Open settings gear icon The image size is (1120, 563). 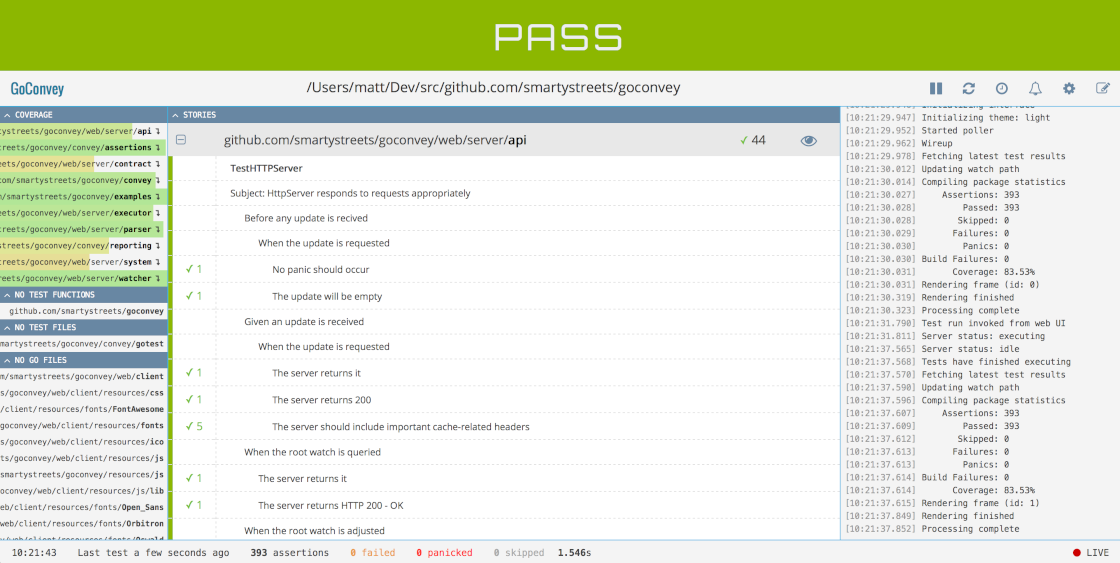pos(1069,89)
